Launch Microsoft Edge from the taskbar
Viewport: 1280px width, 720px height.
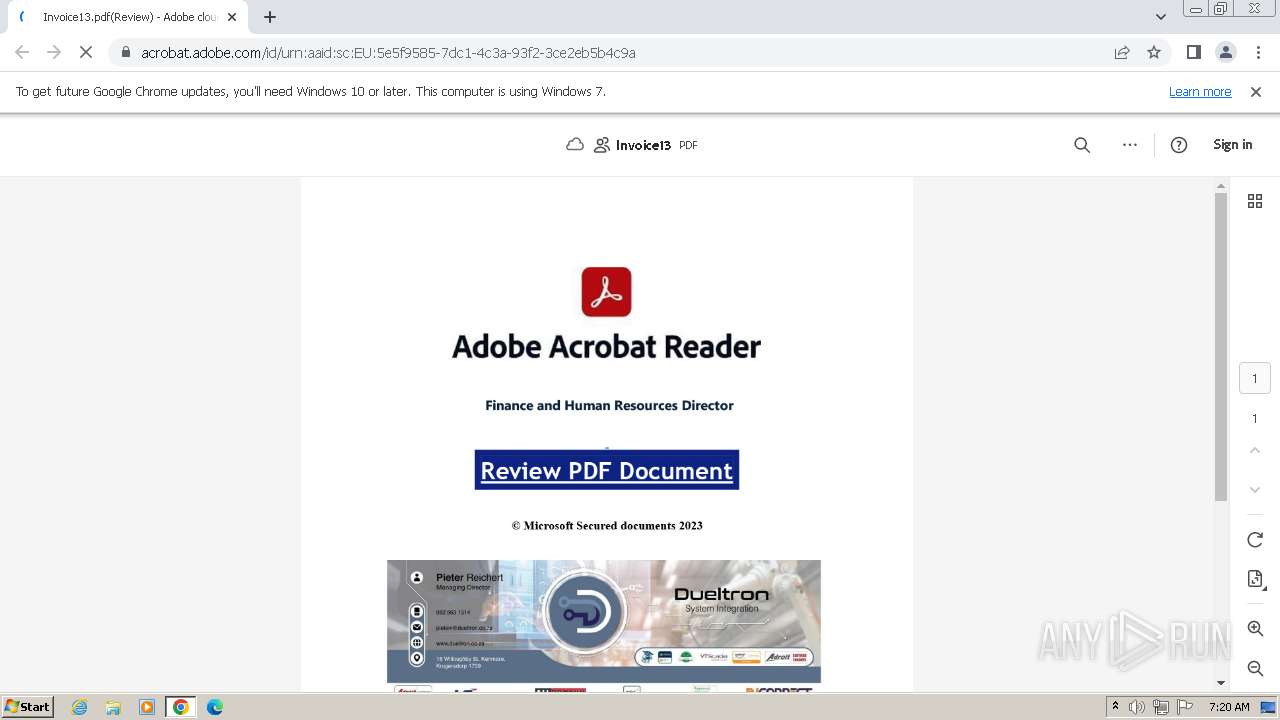pos(215,707)
